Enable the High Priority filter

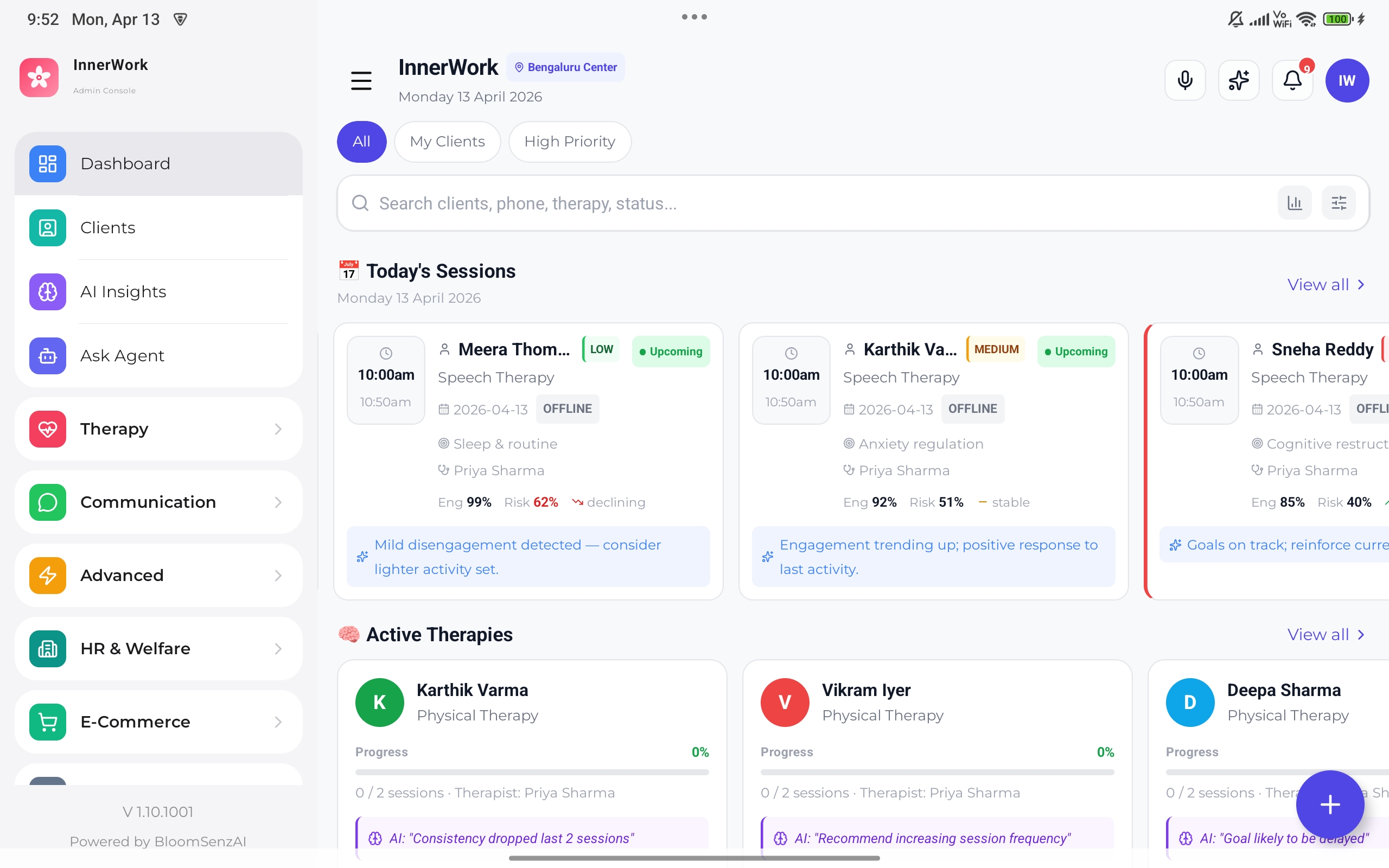(569, 141)
